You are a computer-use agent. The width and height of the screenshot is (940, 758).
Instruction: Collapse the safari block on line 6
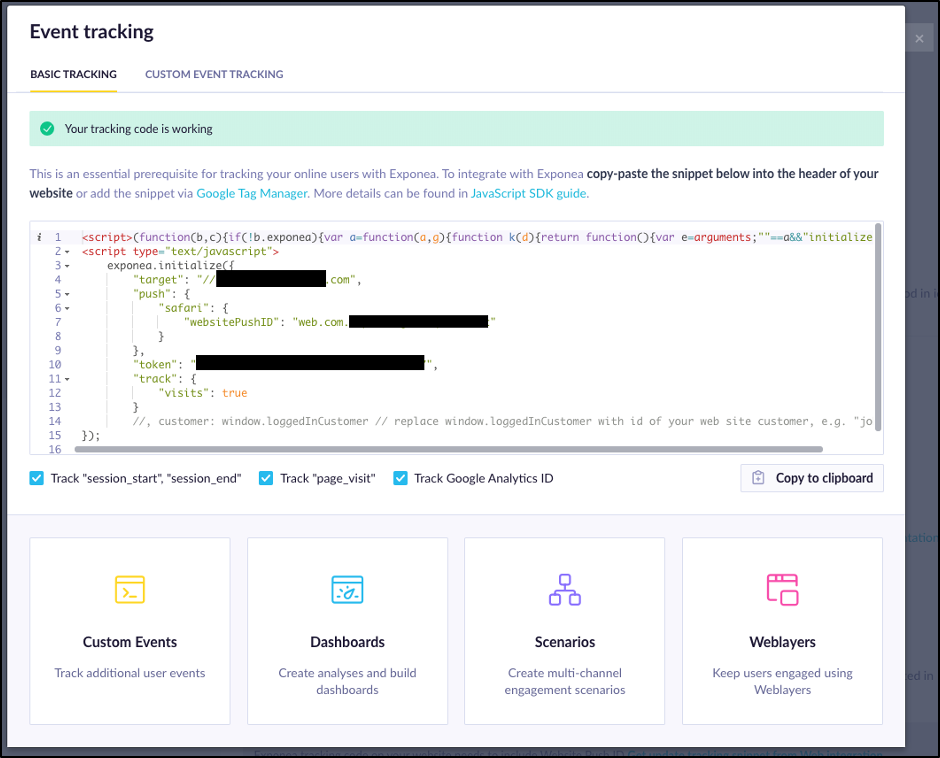click(67, 308)
